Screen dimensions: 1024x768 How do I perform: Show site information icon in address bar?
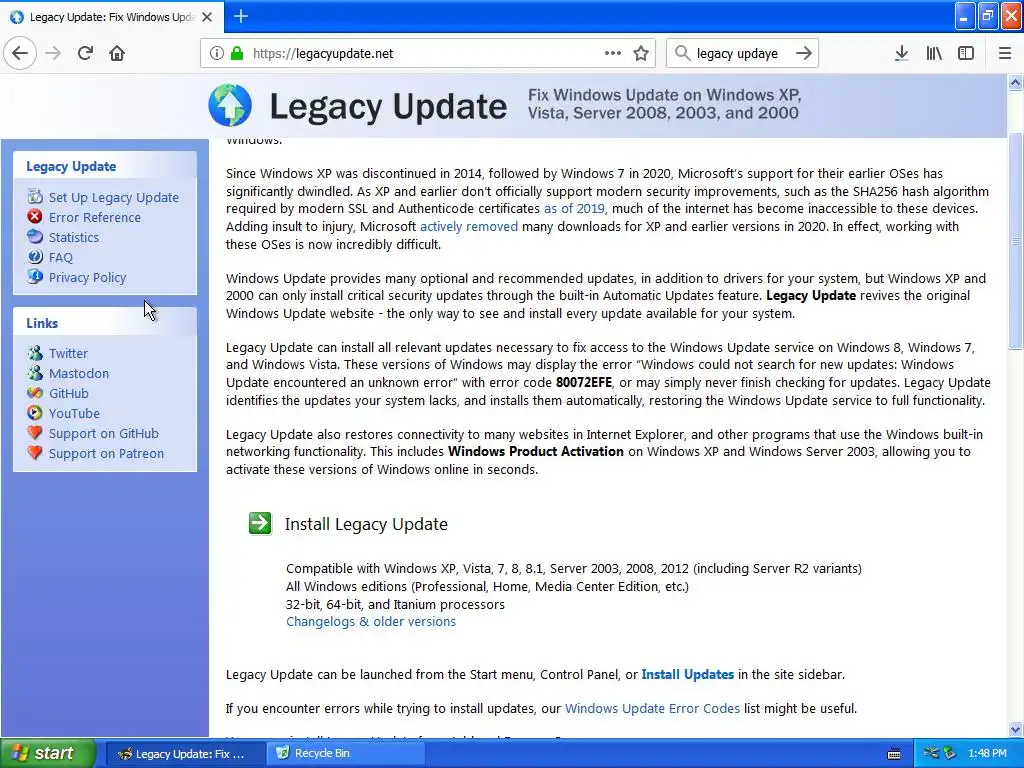(x=217, y=54)
